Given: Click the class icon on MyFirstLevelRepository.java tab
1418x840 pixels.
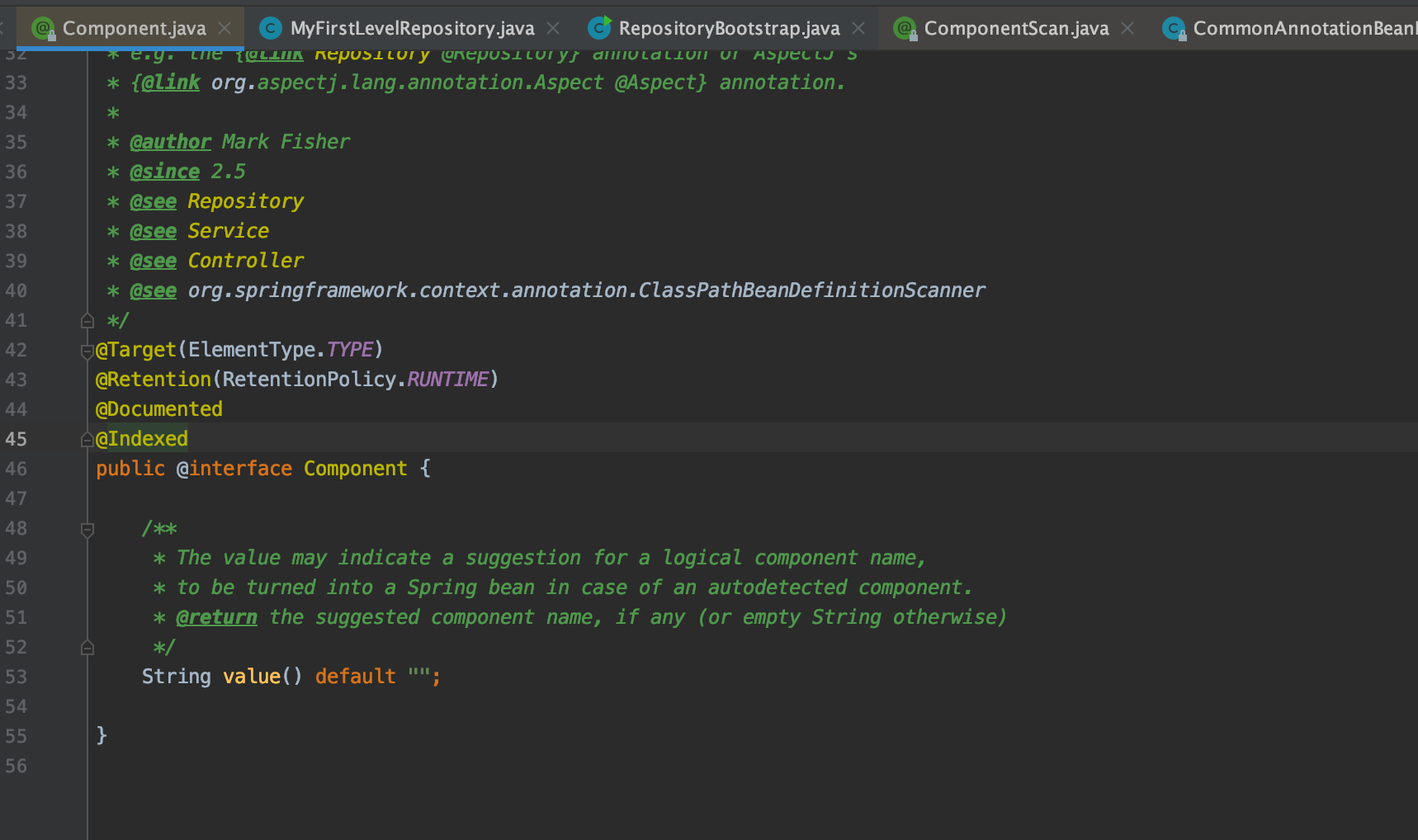Looking at the screenshot, I should (x=270, y=29).
